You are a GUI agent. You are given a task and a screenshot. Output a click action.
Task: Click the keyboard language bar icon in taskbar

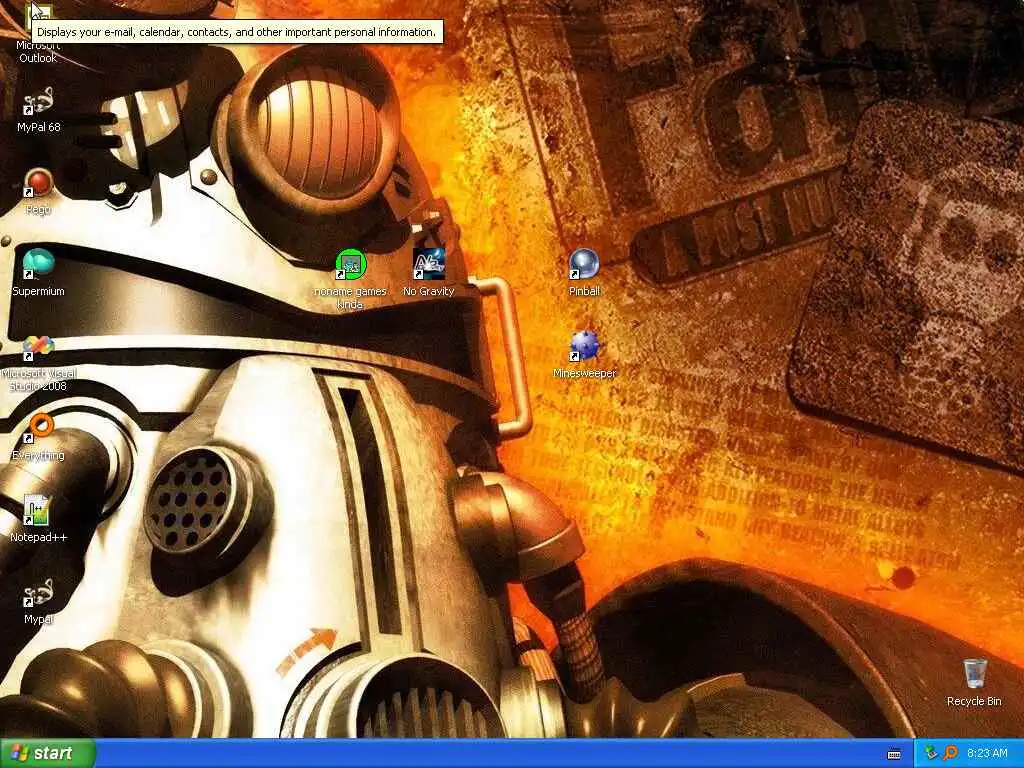894,754
